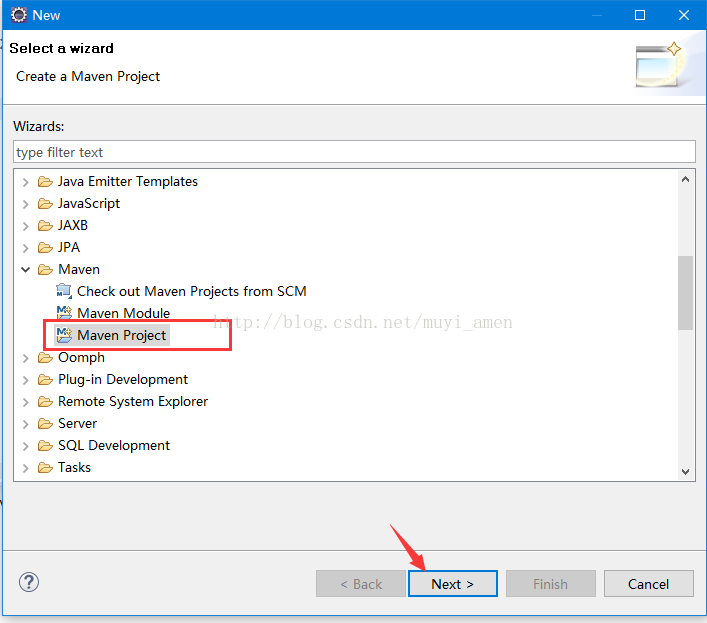
Task: Click the Check out Maven Projects icon
Action: click(65, 291)
